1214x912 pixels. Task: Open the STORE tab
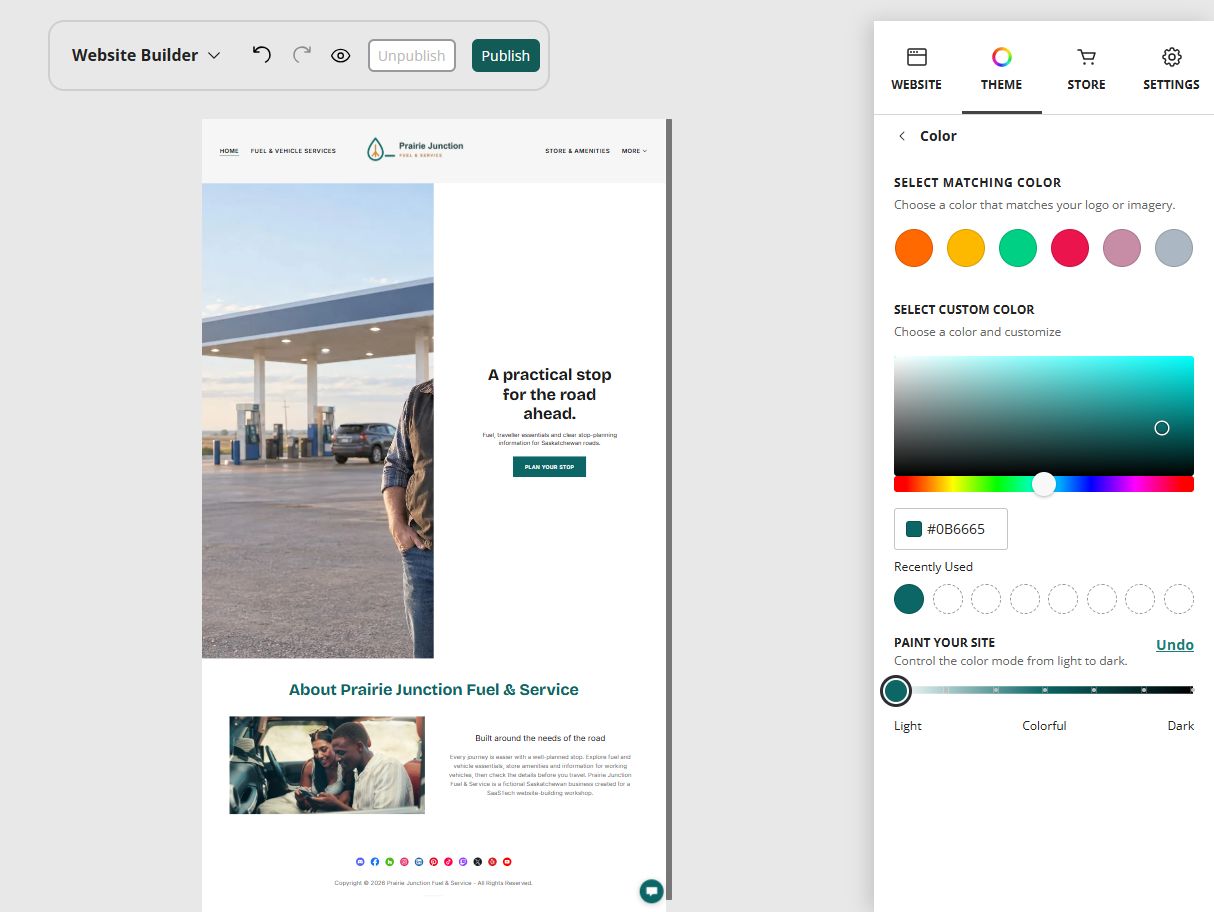1086,69
